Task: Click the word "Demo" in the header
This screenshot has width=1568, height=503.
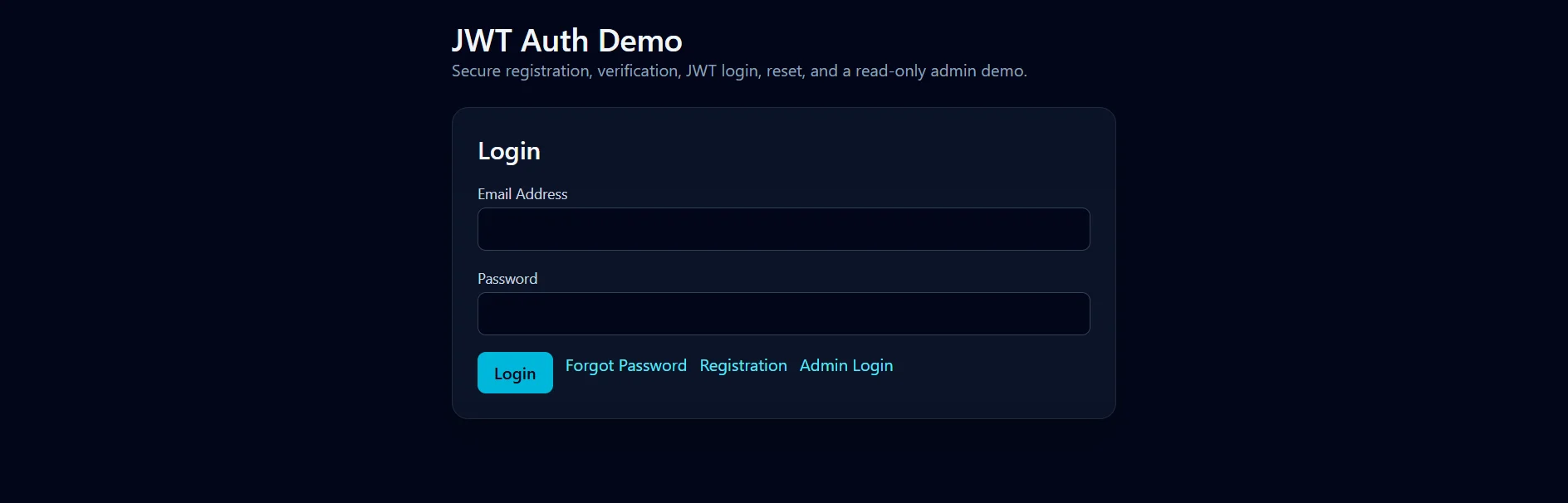Action: (x=640, y=41)
